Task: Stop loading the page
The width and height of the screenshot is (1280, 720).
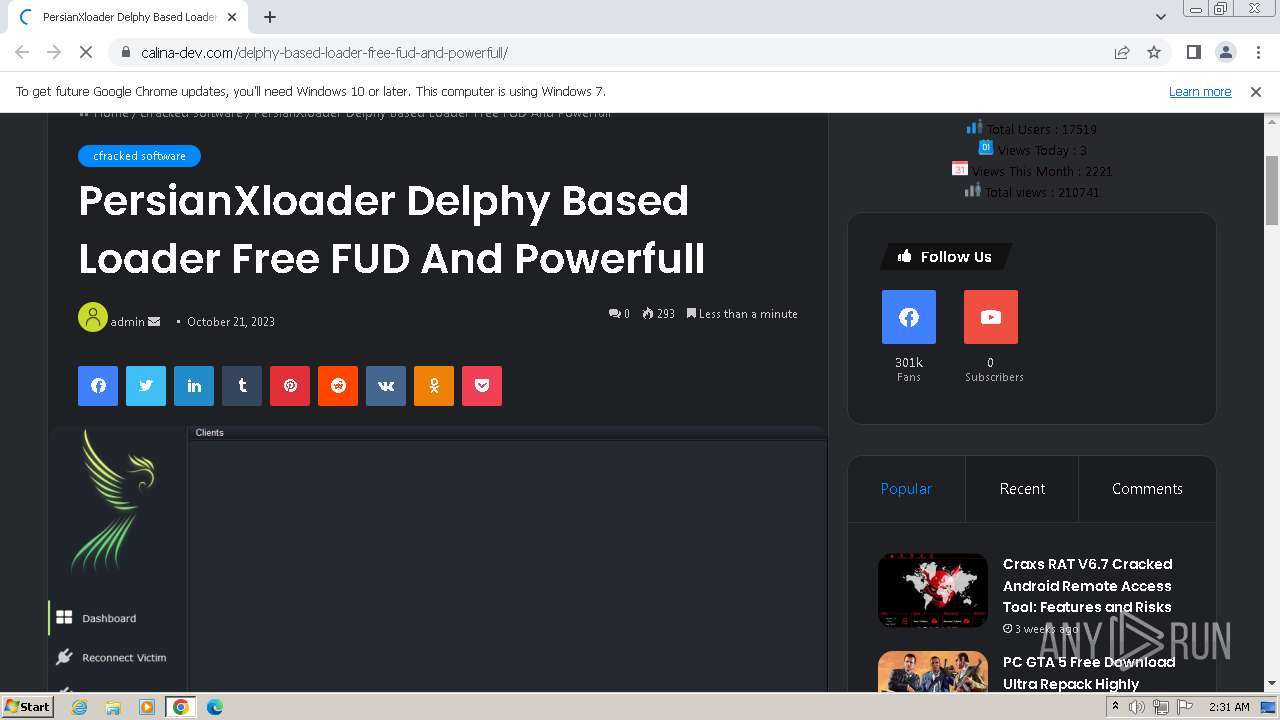Action: pos(86,52)
